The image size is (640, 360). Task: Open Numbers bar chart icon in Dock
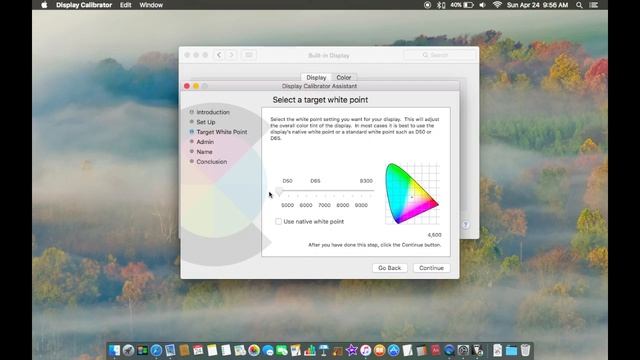coord(310,350)
